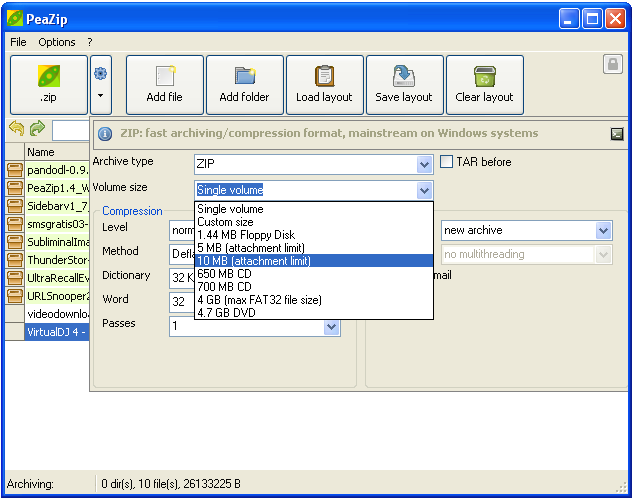Click archive icon for URLSnooper row
The image size is (632, 498).
[15, 296]
